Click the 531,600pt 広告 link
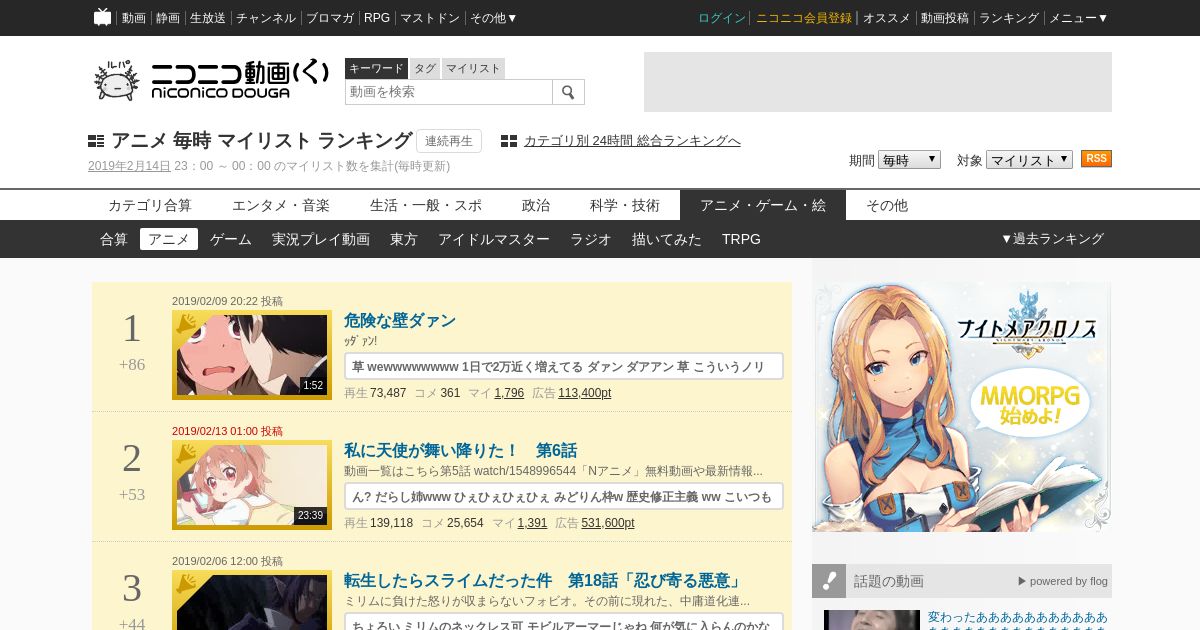Screen dimensions: 1200x630 [x=608, y=523]
